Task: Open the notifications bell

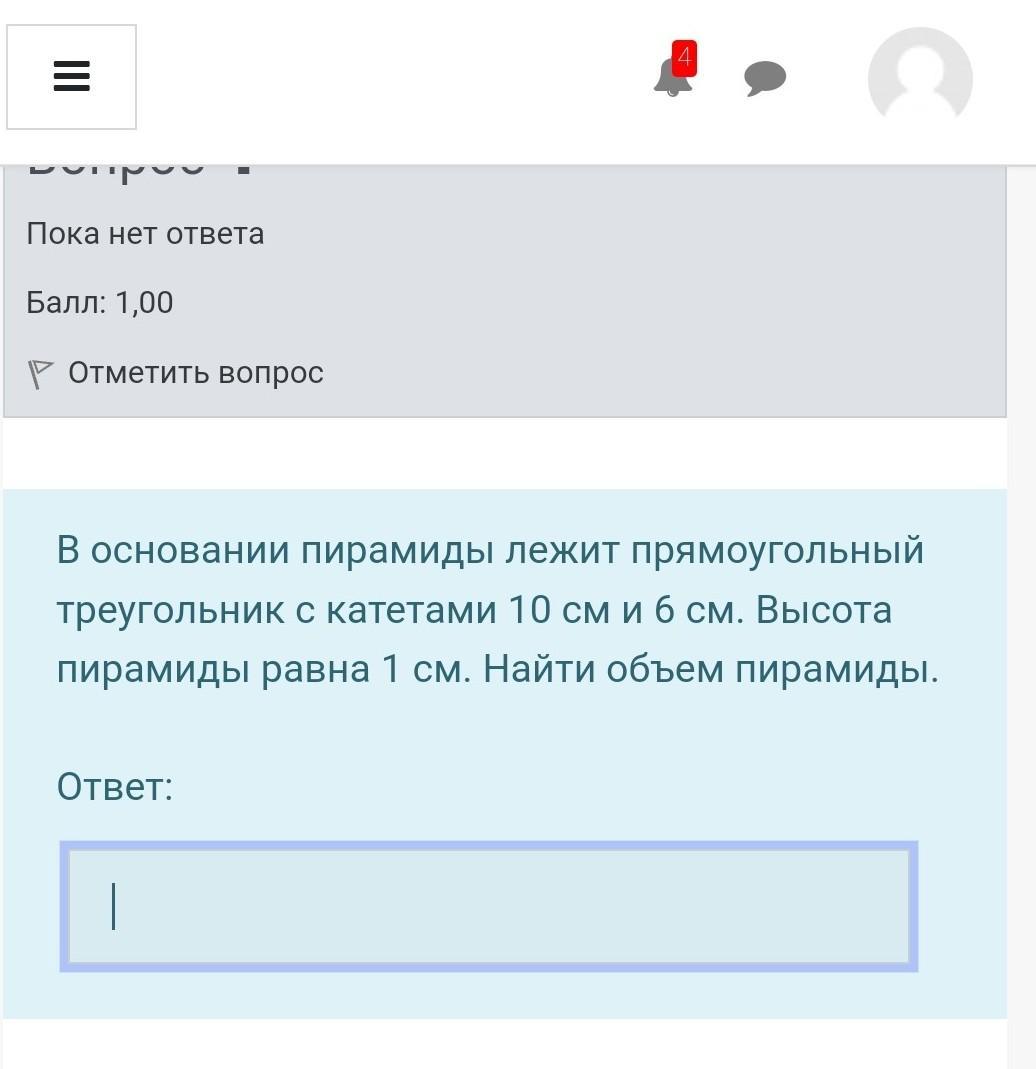Action: click(x=670, y=80)
